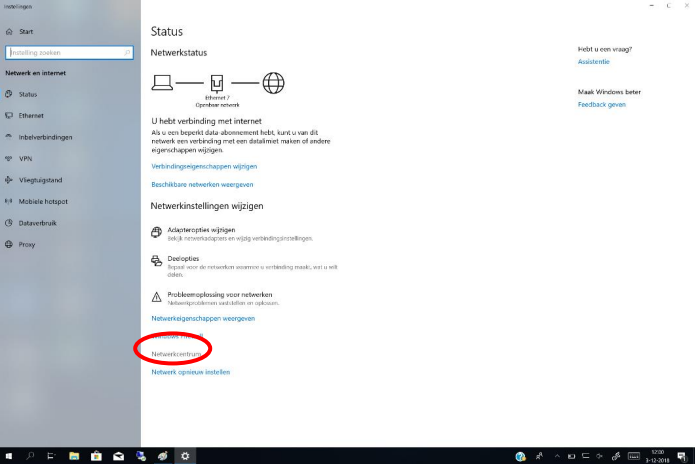This screenshot has height=464, width=695.
Task: Click the Probleemoplossing warning triangle icon
Action: 156,297
